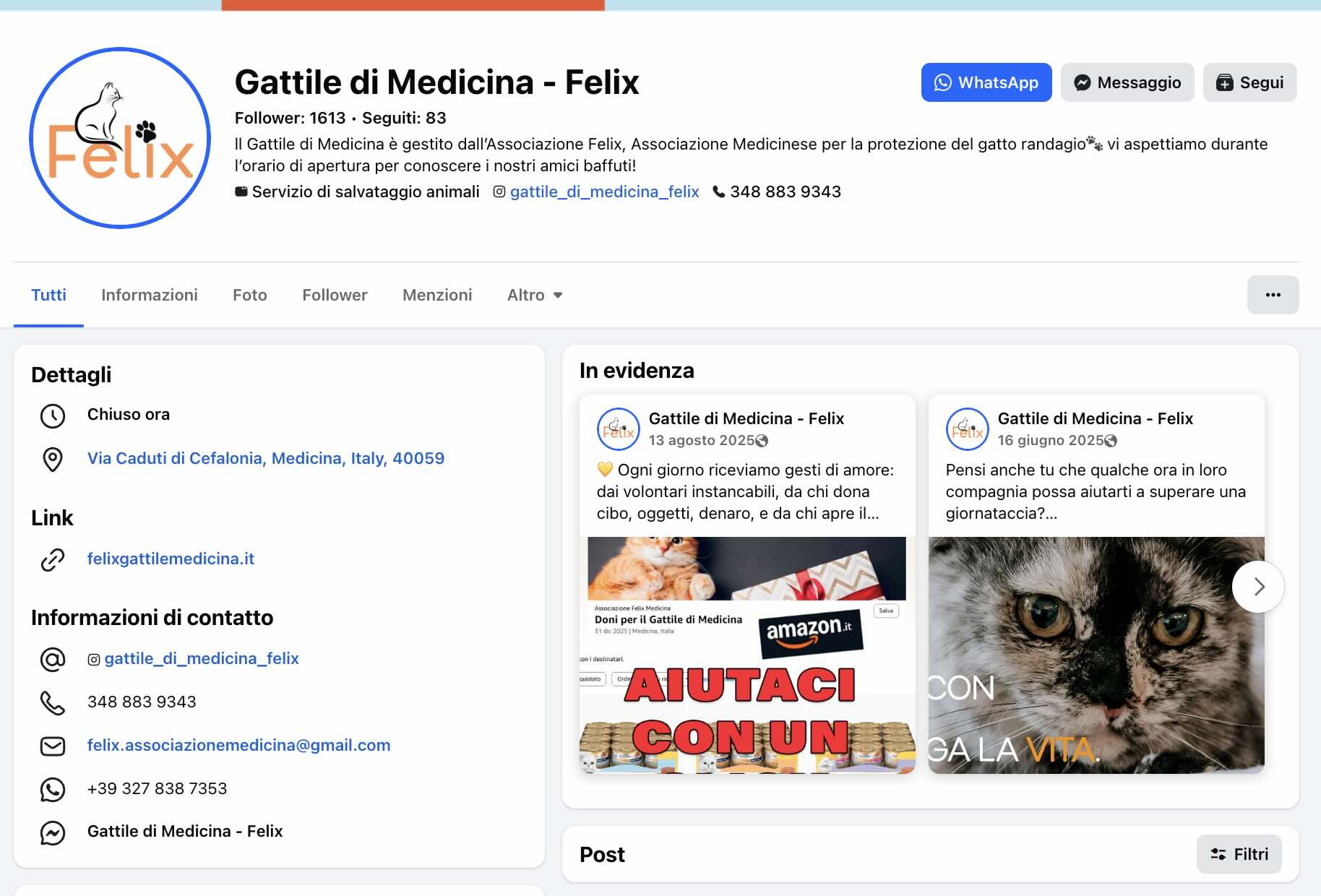1321x896 pixels.
Task: Click Servizio di salvataggio animali category
Action: [x=366, y=191]
